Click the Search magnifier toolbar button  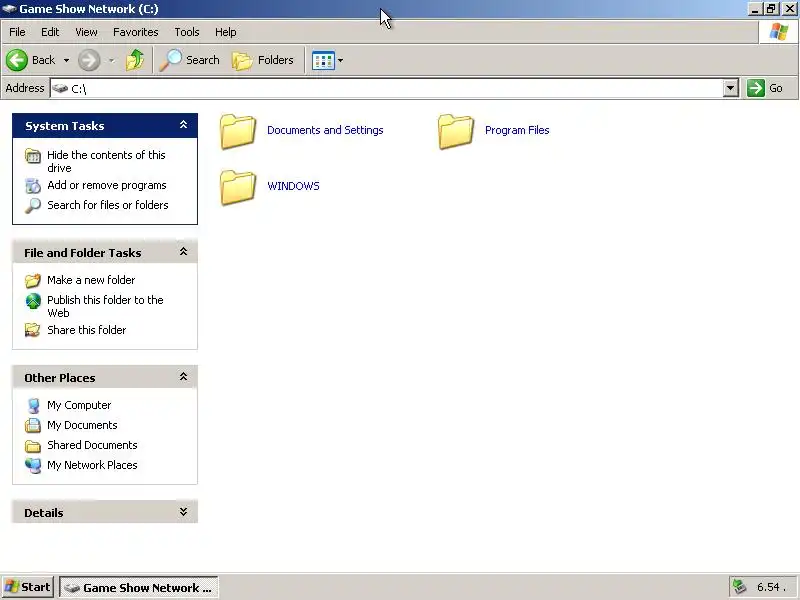189,60
